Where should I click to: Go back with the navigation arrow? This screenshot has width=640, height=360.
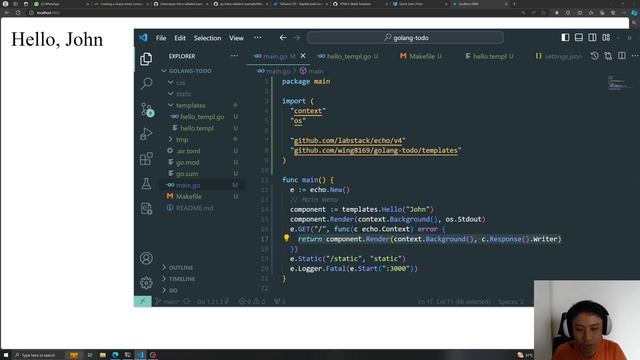(283, 38)
